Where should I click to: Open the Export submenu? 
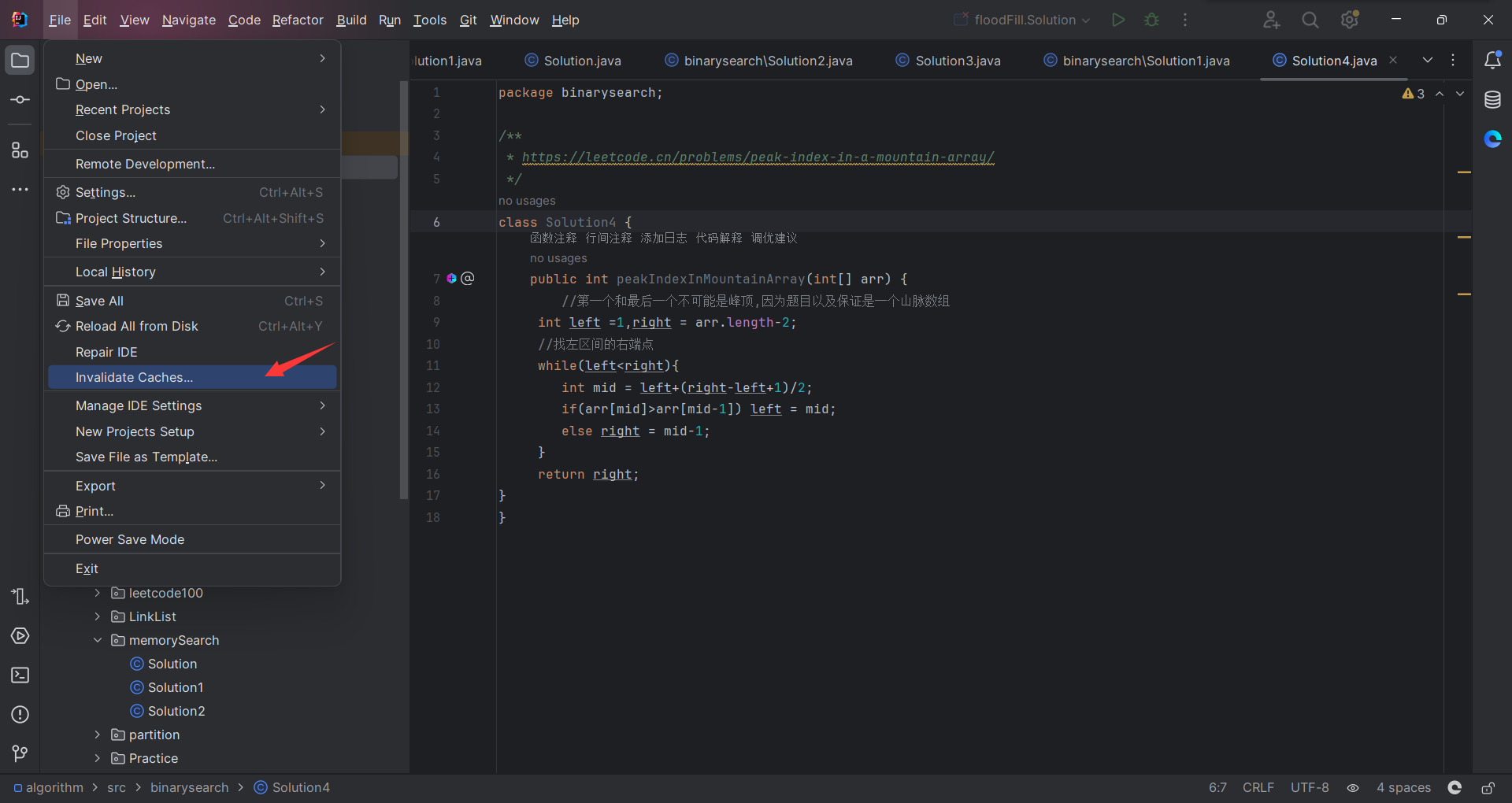[192, 486]
